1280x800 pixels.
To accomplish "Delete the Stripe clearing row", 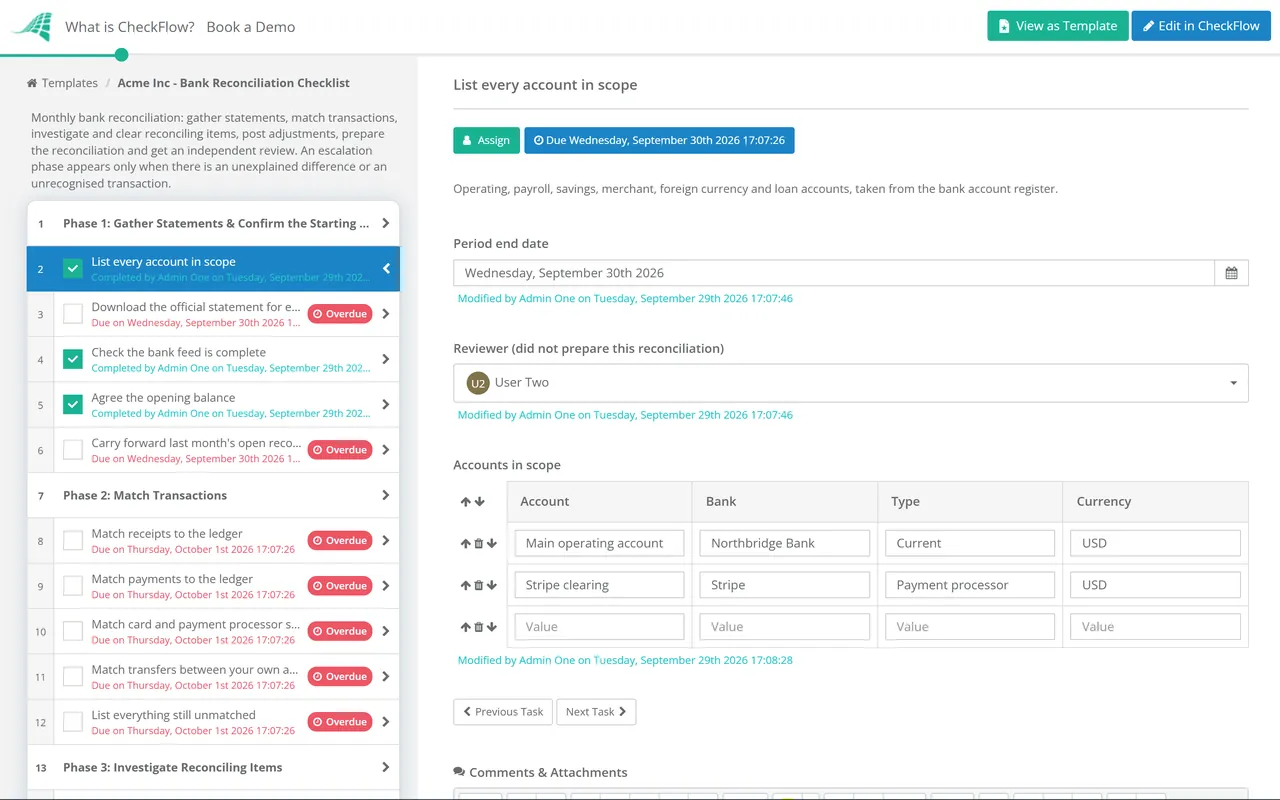I will (479, 586).
